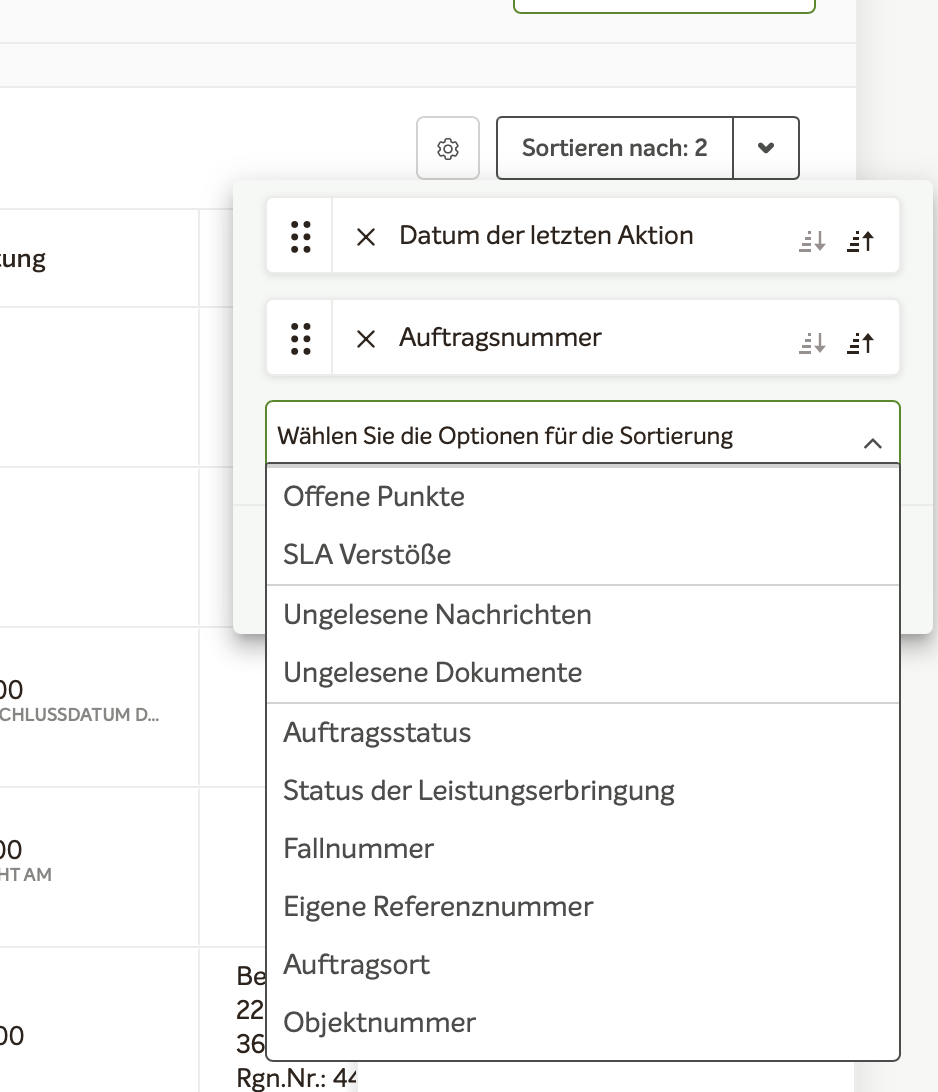This screenshot has width=938, height=1092.
Task: Select 'Fallnummer' sort option
Action: pyautogui.click(x=583, y=848)
